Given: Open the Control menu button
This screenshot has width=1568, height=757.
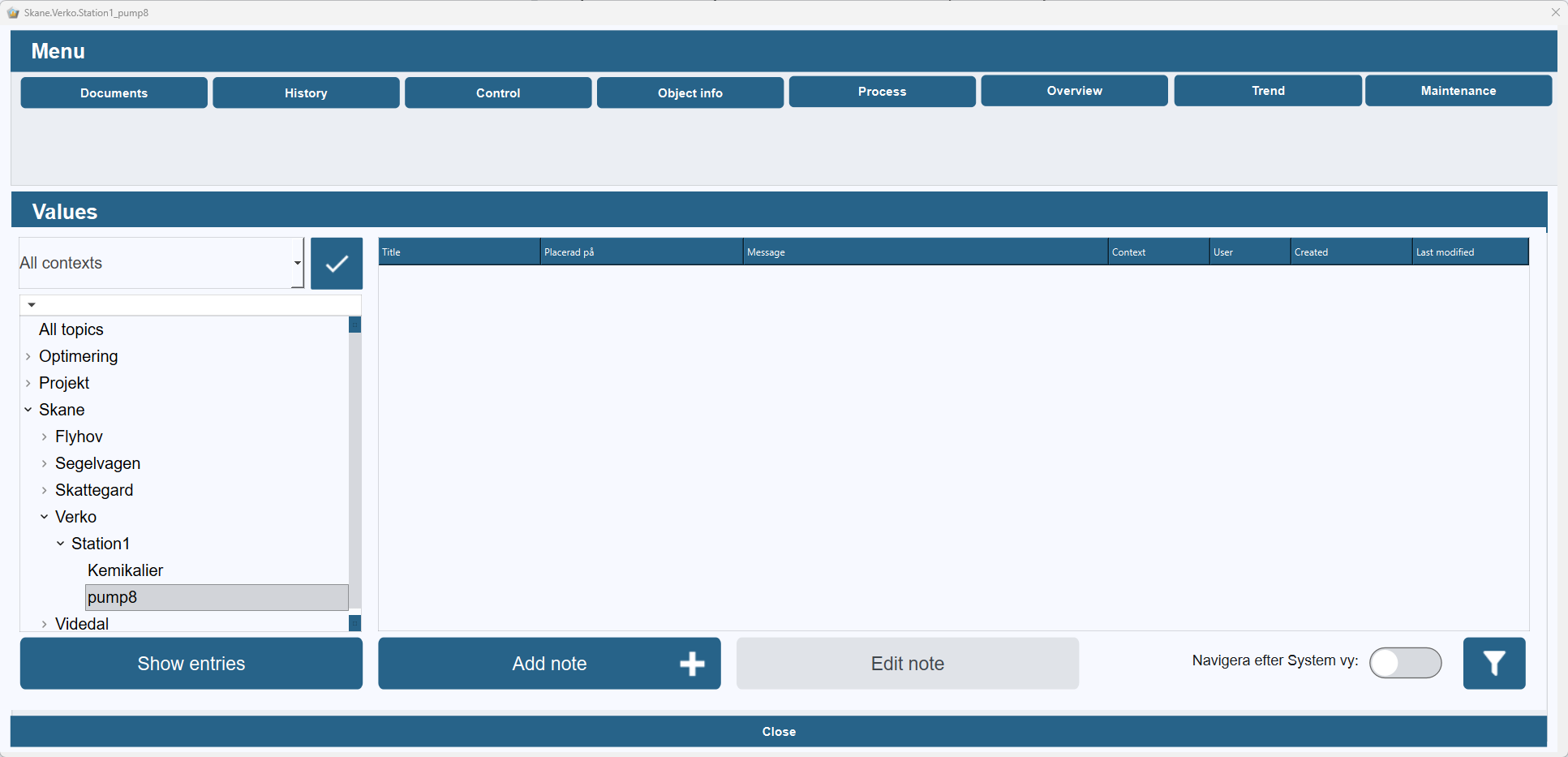Looking at the screenshot, I should 498,92.
